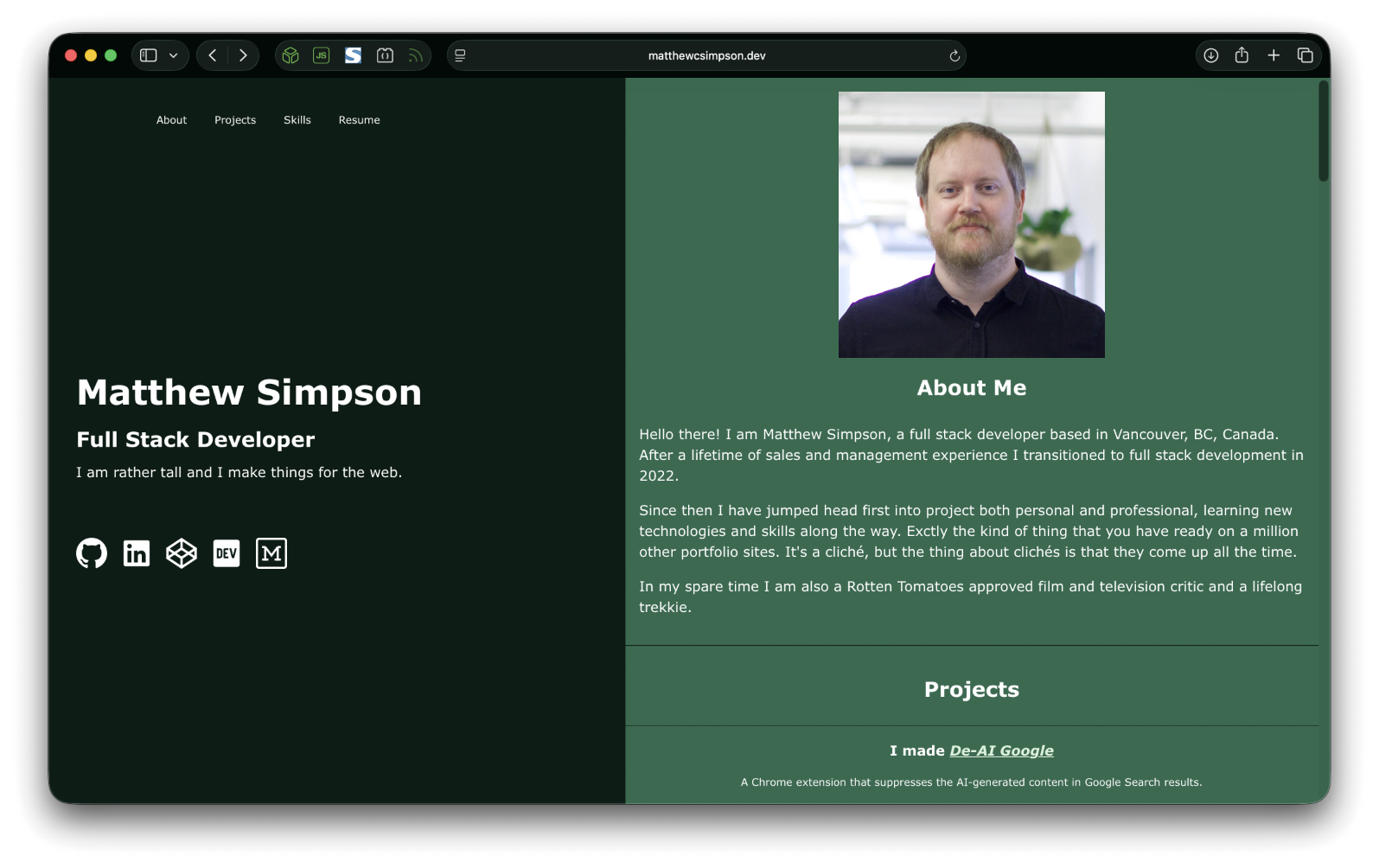Jump to the Skills section
Screen dimensions: 1379x868
[x=297, y=120]
